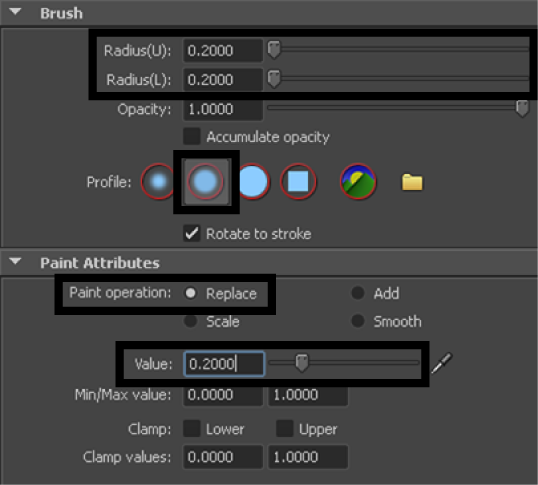Screen dimensions: 538x485
Task: Select the Add paint operation
Action: pos(358,293)
